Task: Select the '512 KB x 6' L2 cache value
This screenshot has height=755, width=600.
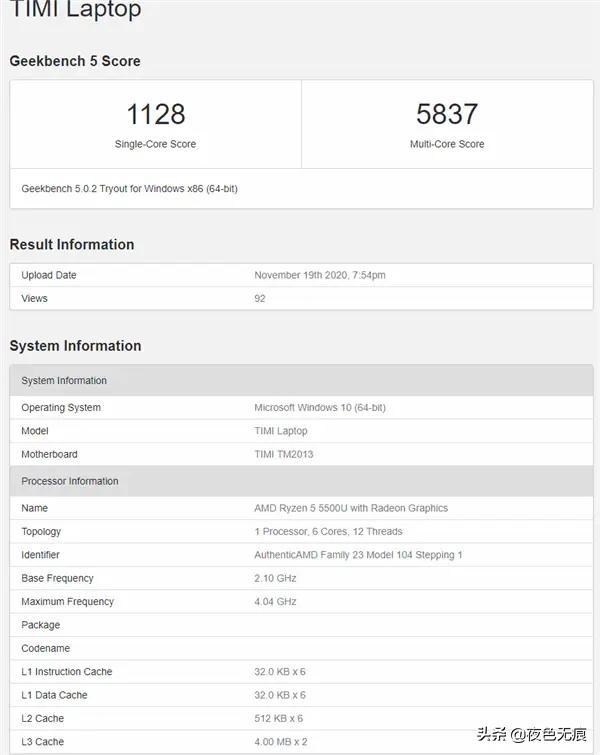Action: (278, 718)
